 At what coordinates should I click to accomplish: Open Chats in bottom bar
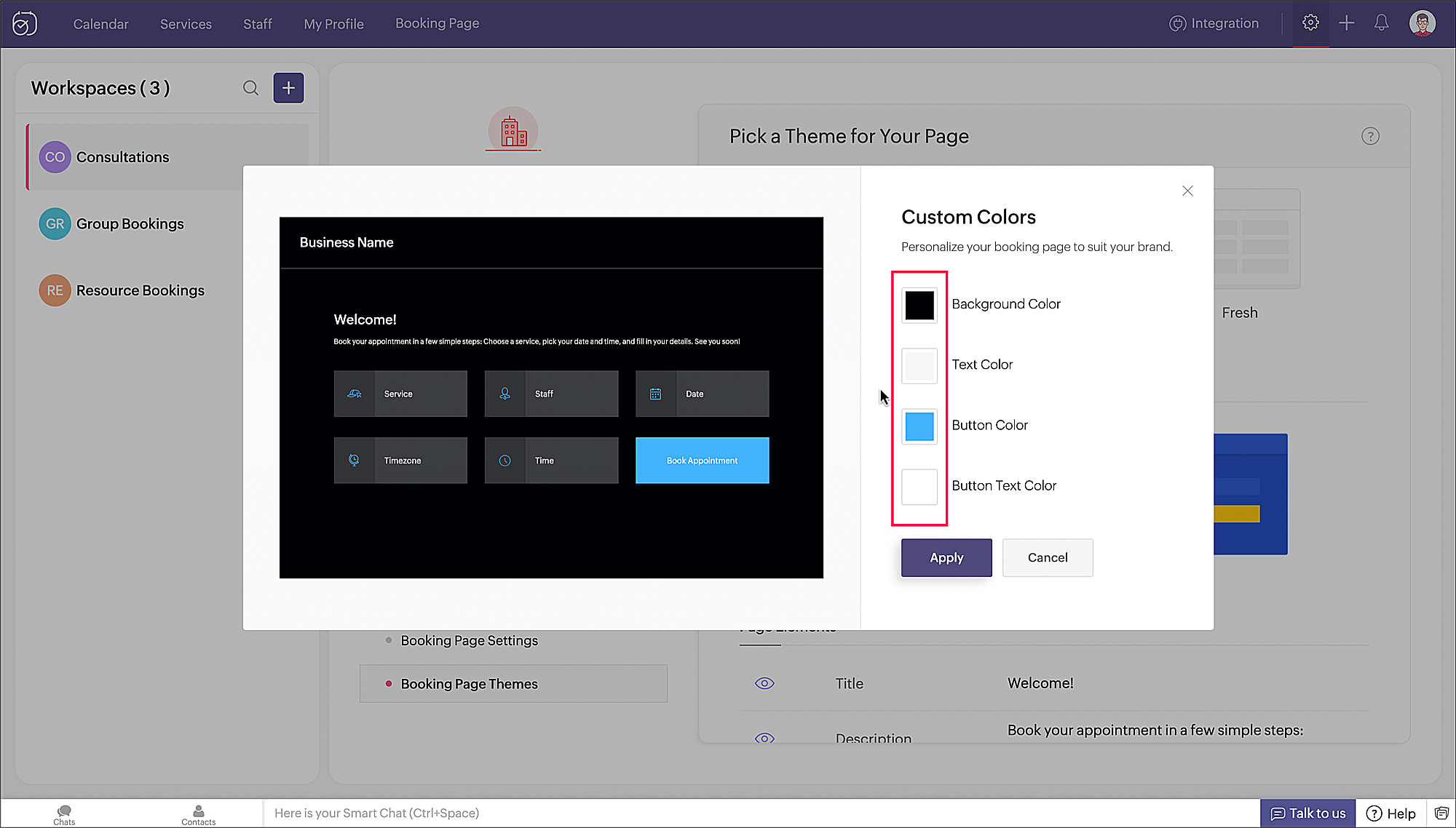coord(64,815)
